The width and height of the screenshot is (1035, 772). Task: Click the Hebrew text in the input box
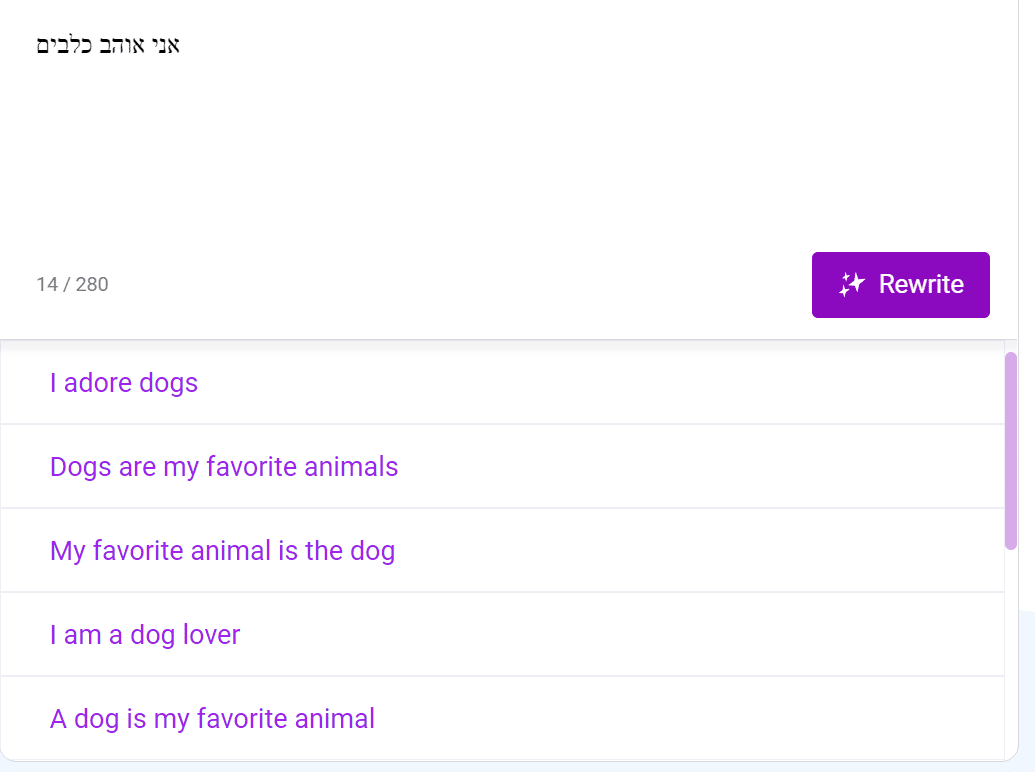(x=108, y=45)
